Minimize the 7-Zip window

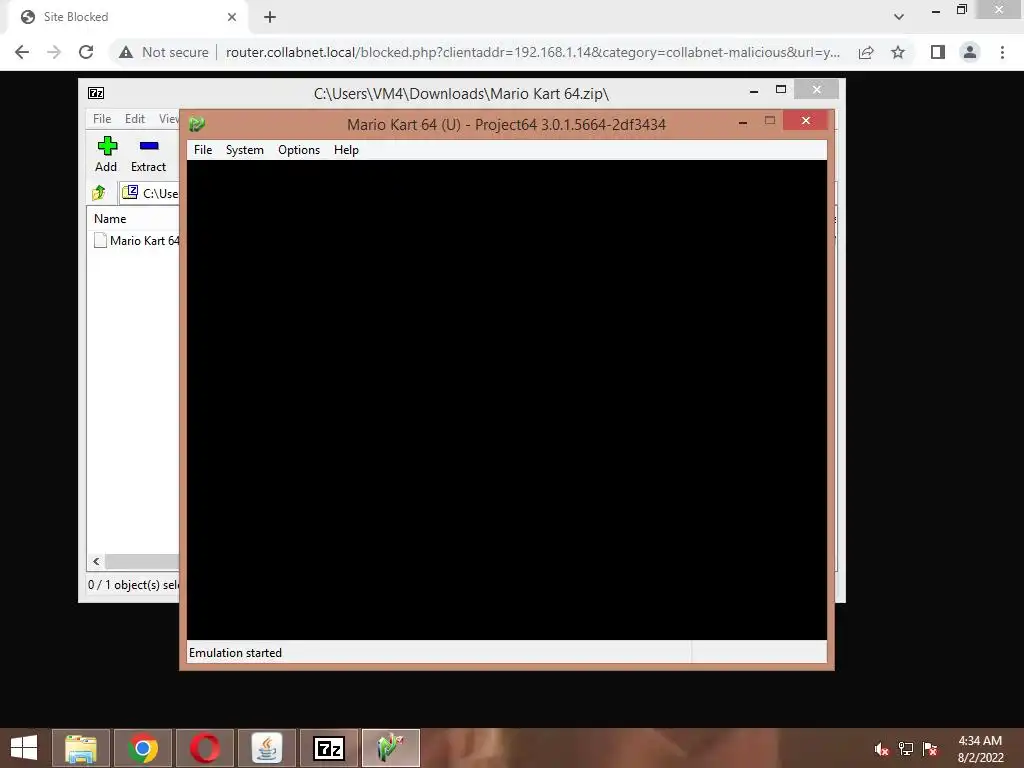pyautogui.click(x=754, y=91)
